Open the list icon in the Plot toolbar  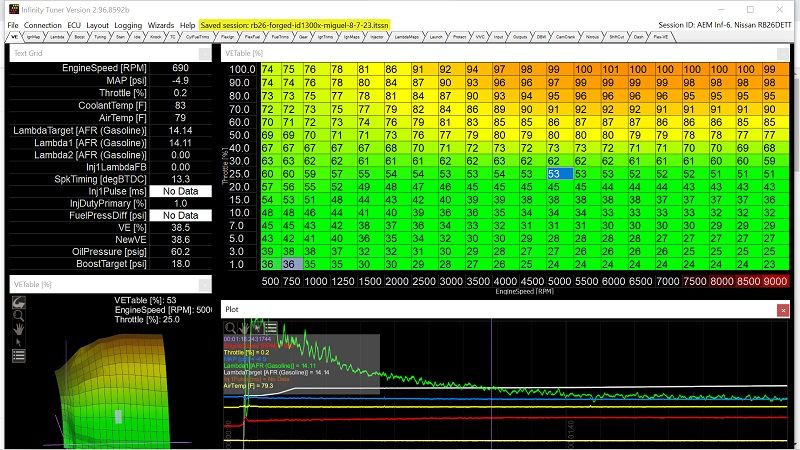point(271,326)
